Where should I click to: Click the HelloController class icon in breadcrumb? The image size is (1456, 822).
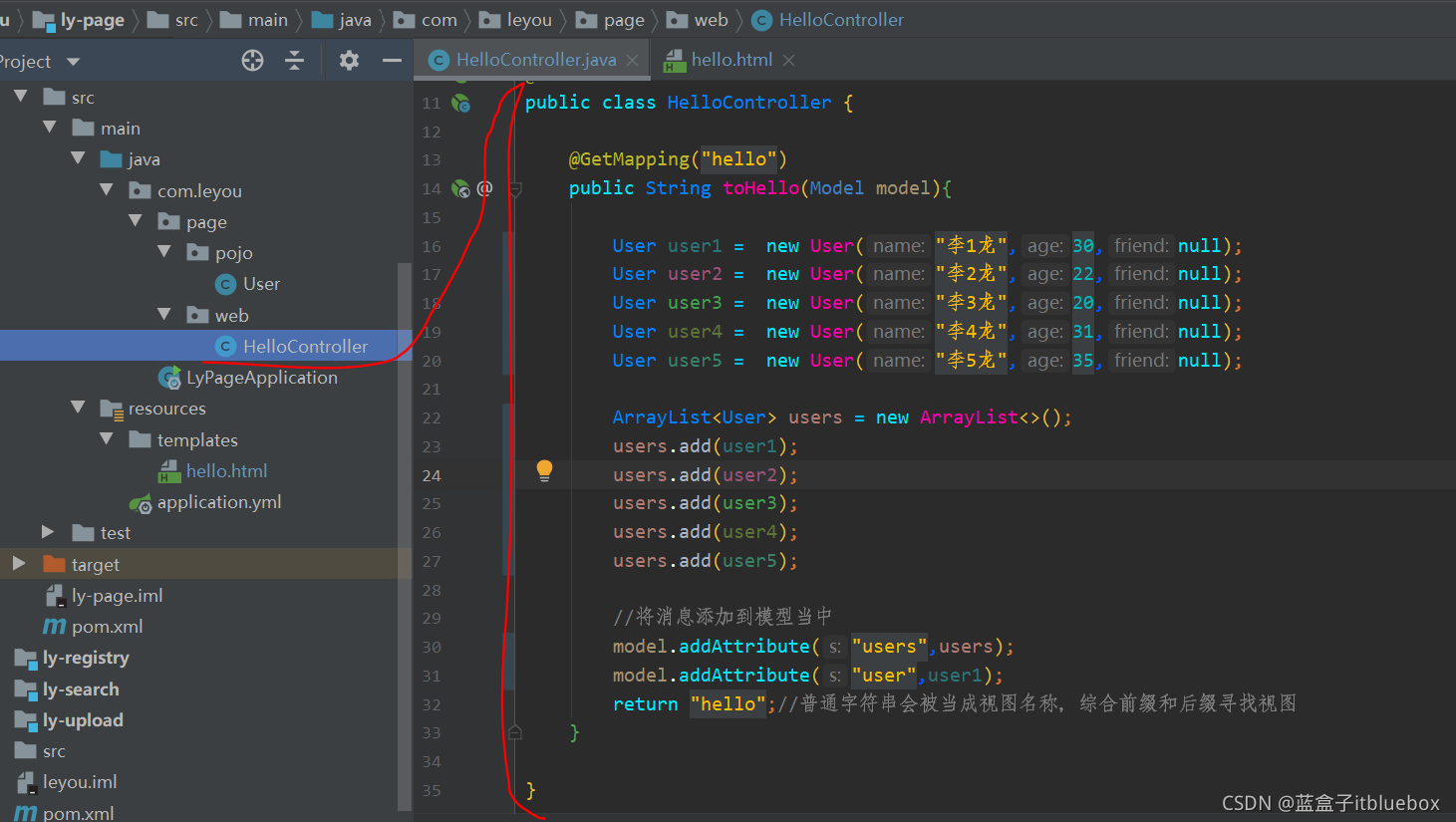(x=761, y=20)
